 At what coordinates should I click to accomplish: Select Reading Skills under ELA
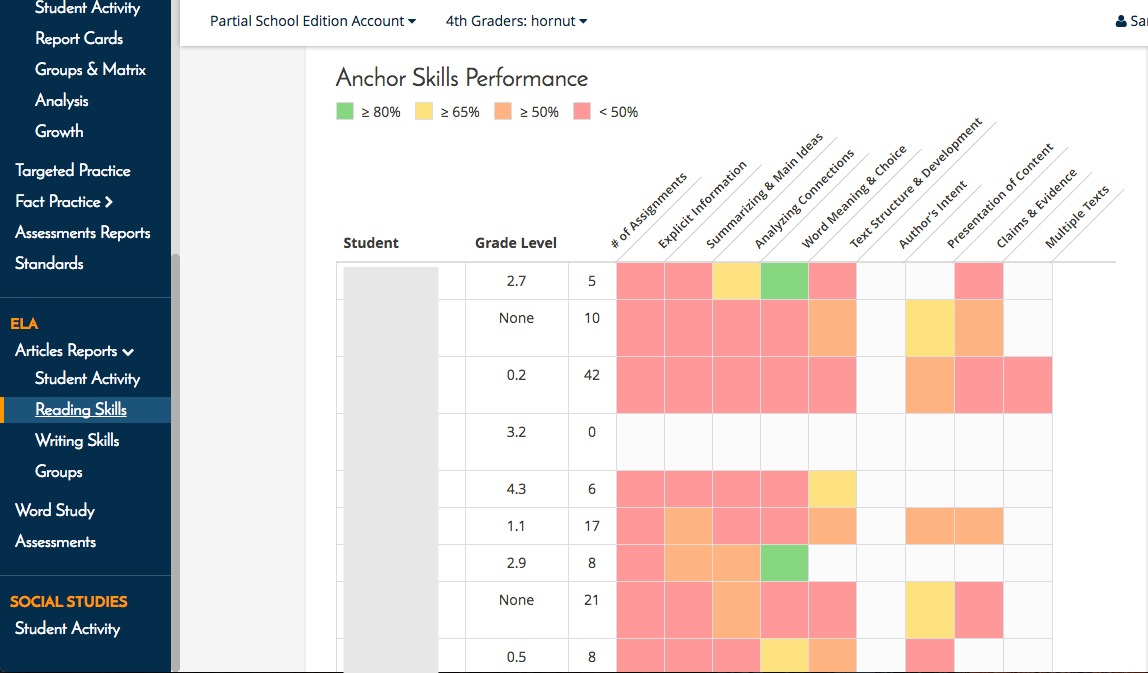click(x=81, y=409)
